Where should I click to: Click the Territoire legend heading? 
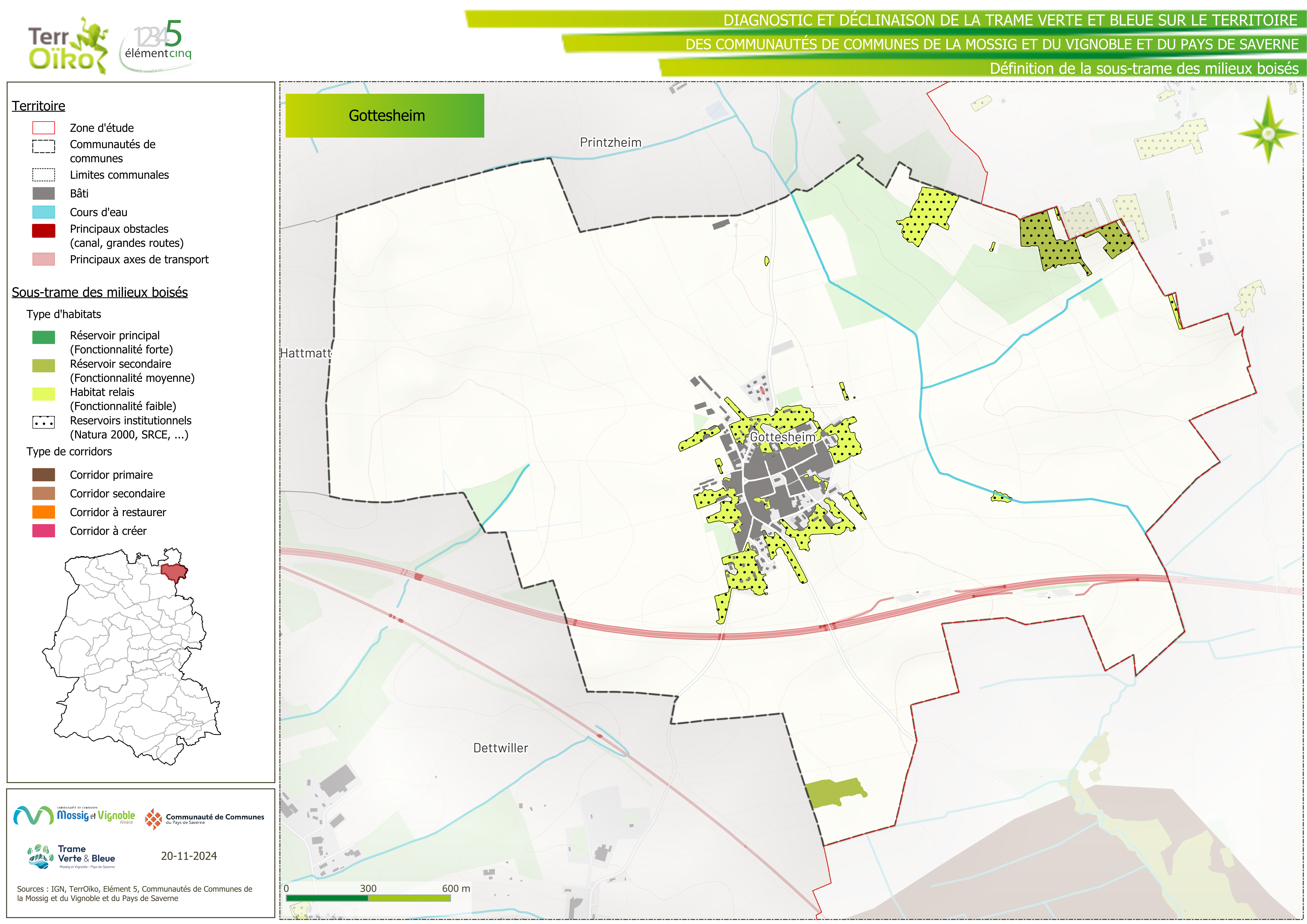point(39,106)
